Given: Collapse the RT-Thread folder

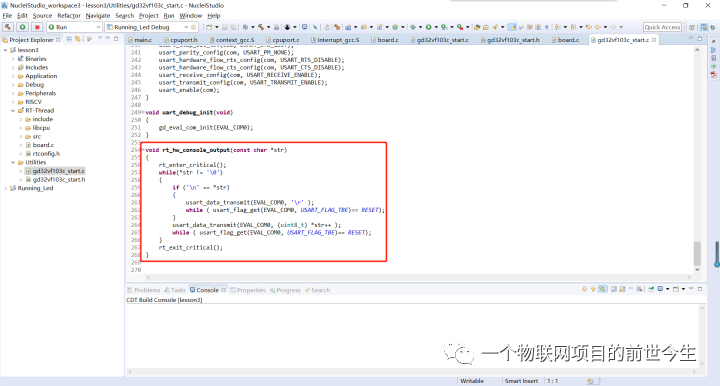Looking at the screenshot, I should point(13,111).
